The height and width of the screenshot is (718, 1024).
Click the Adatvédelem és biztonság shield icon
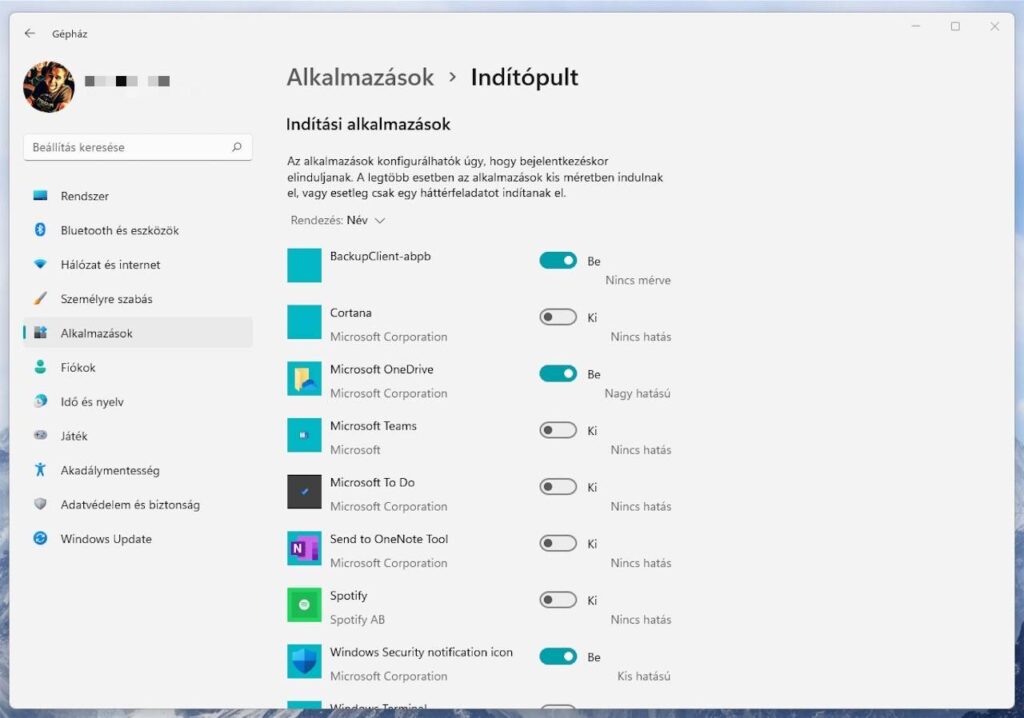pos(40,504)
